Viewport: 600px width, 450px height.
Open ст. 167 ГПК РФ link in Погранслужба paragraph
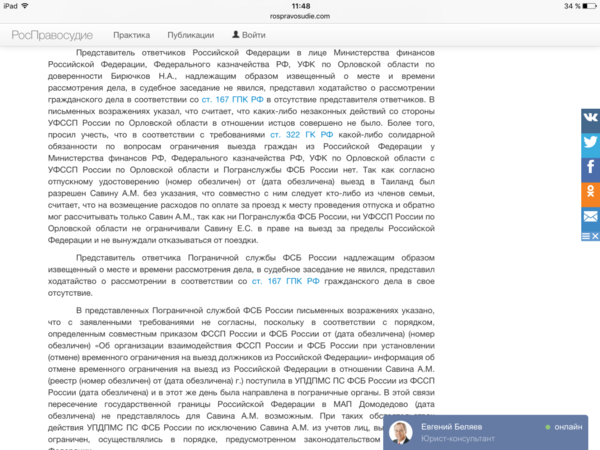pos(285,281)
